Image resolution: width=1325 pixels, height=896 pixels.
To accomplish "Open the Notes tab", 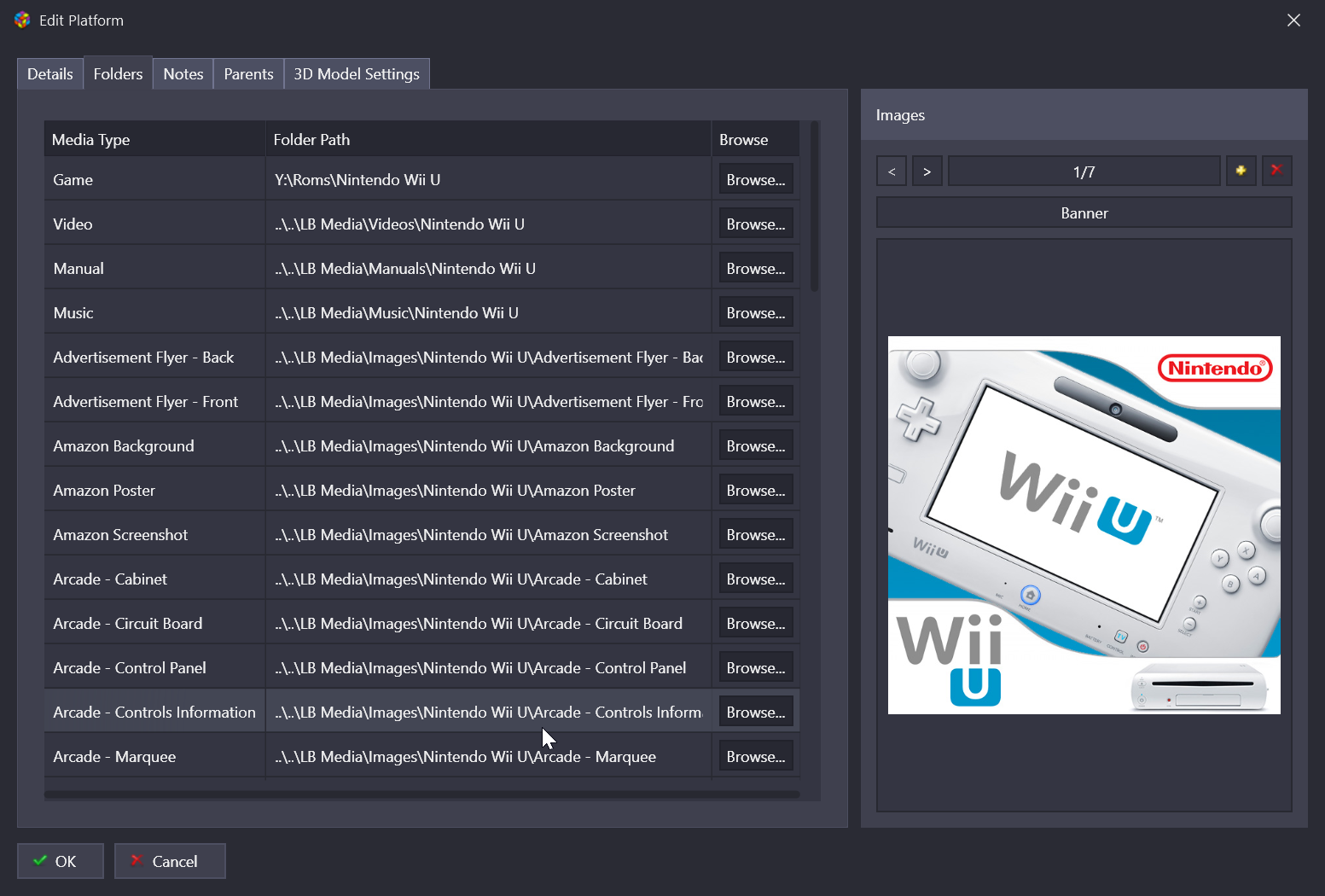I will point(183,74).
